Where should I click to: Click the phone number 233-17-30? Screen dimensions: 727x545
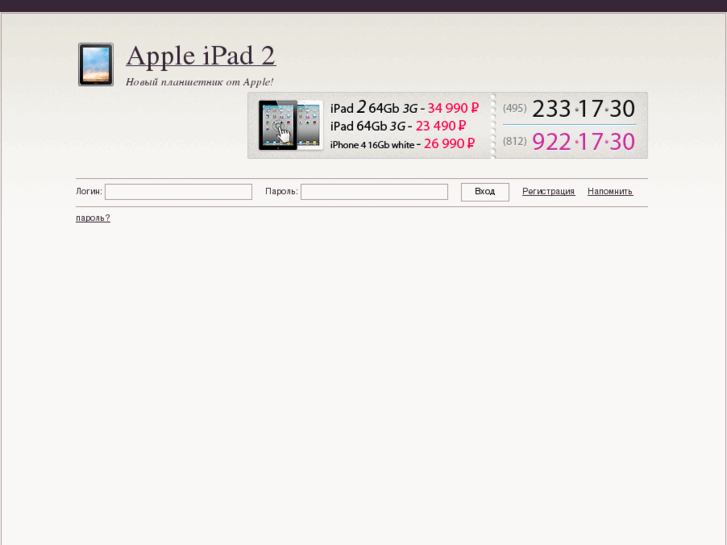(583, 109)
